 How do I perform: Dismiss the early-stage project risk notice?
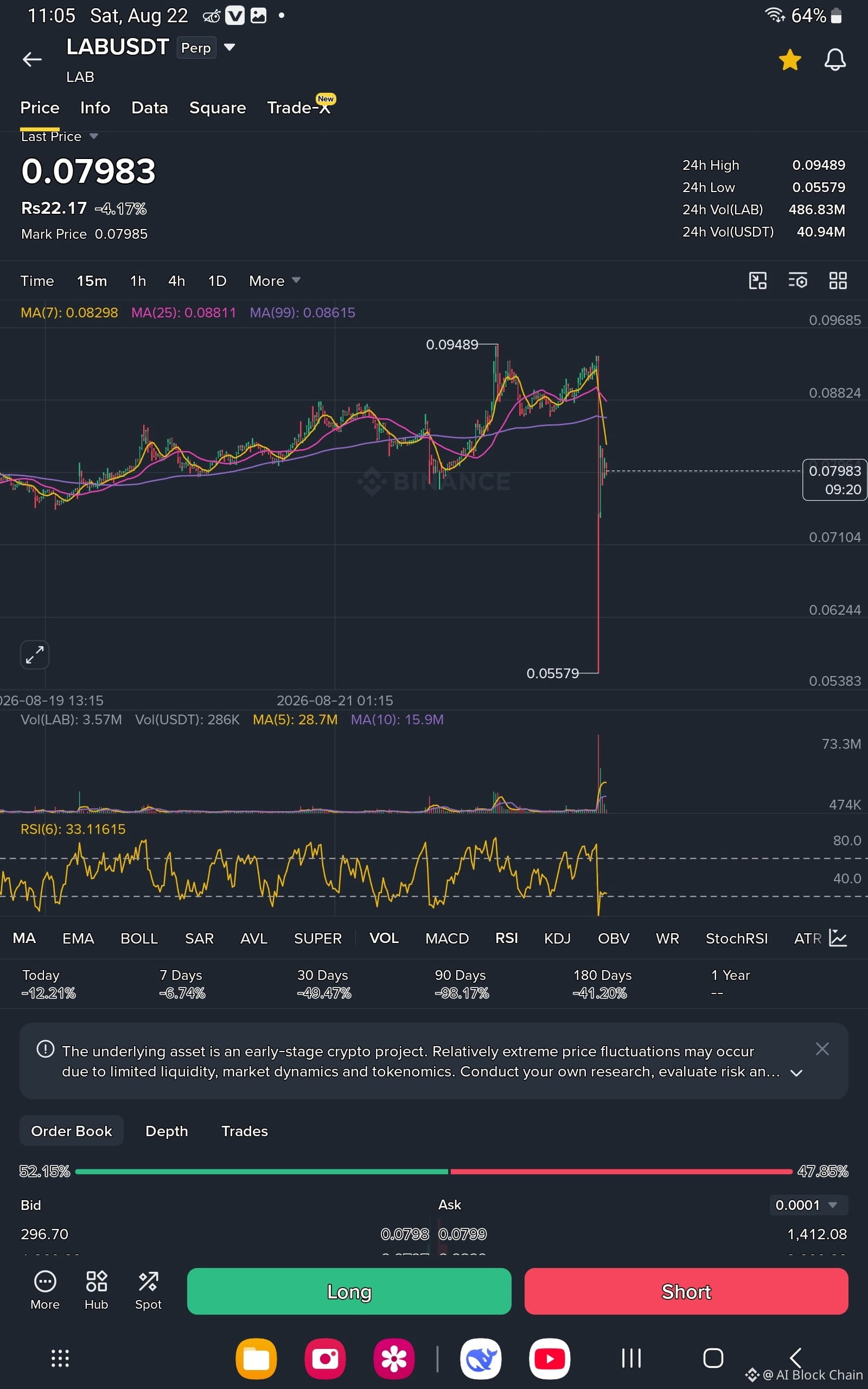pos(822,1049)
